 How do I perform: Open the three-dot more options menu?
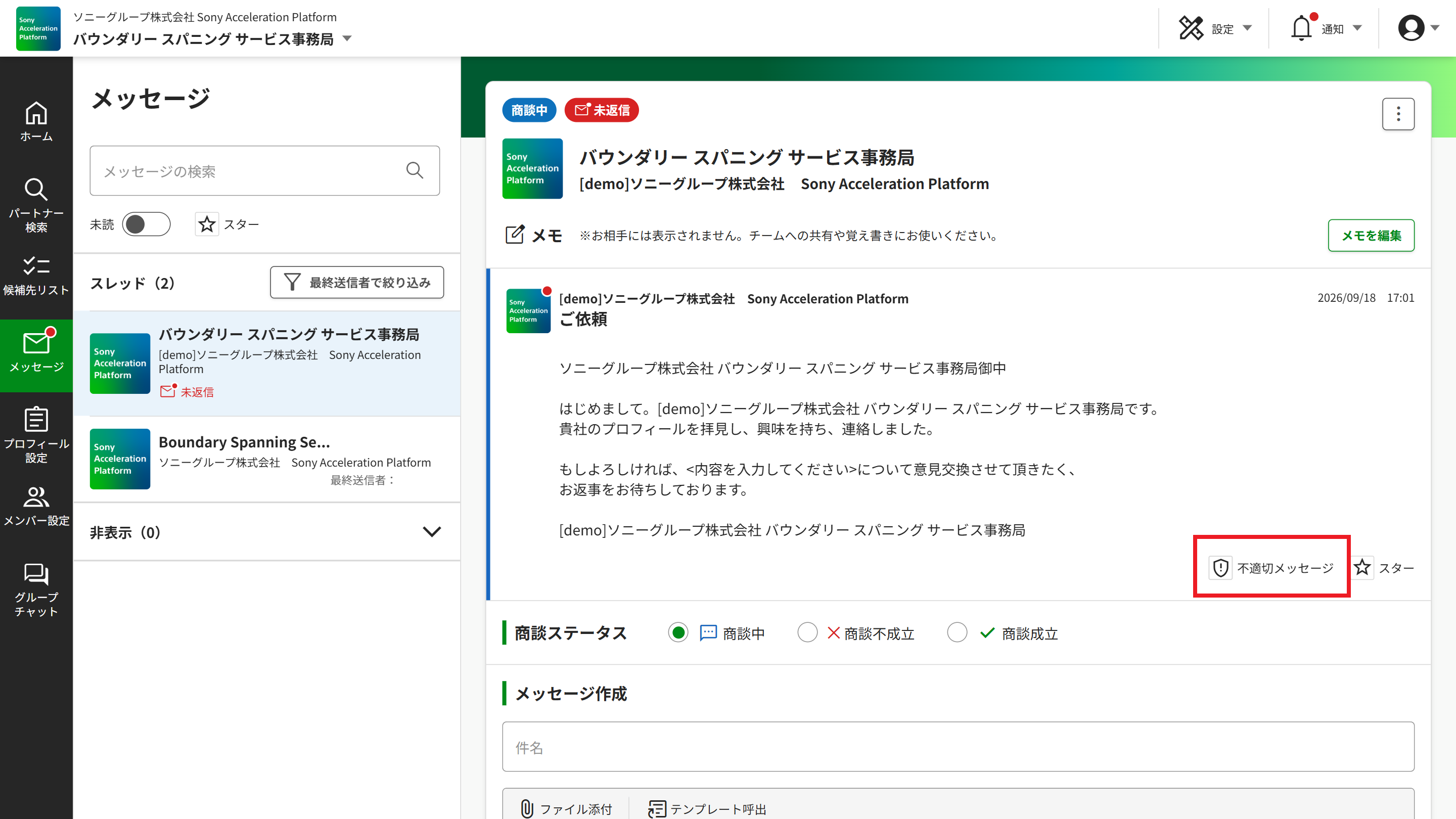pos(1398,114)
